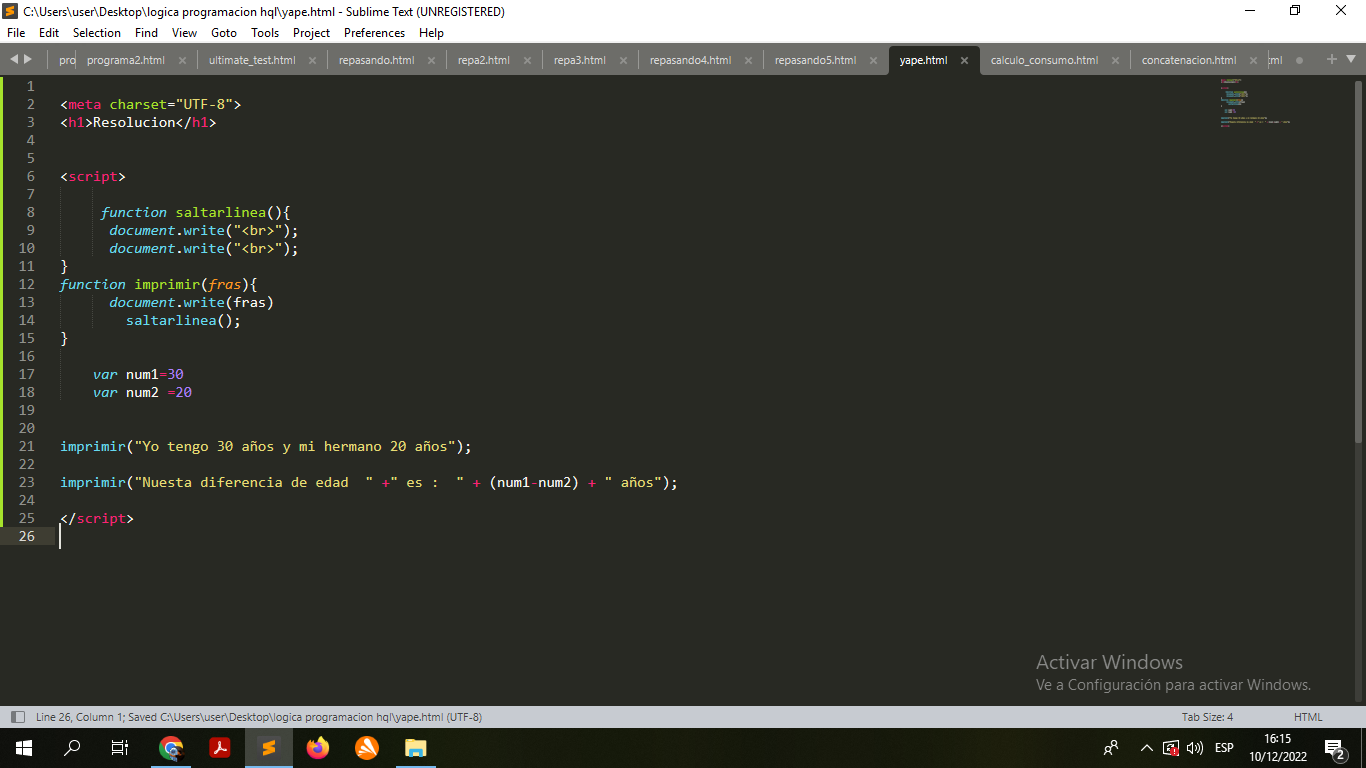Open Adobe Acrobat from taskbar
Viewport: 1366px width, 768px height.
(x=220, y=748)
